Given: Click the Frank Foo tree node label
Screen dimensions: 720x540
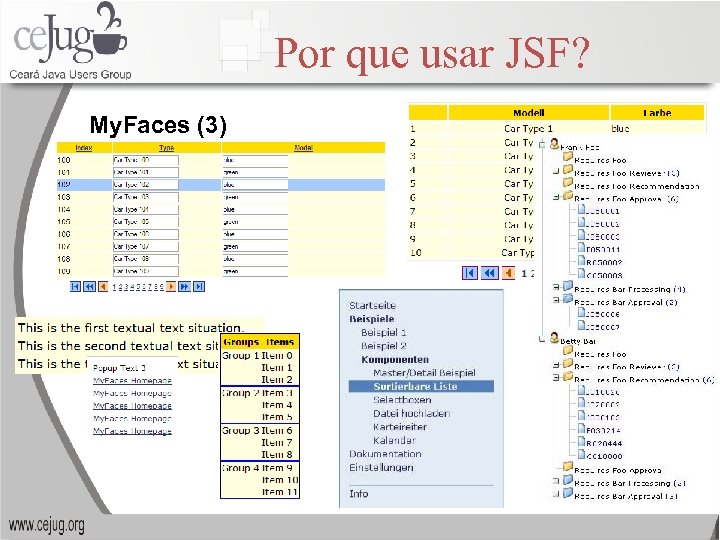Looking at the screenshot, I should (x=580, y=147).
